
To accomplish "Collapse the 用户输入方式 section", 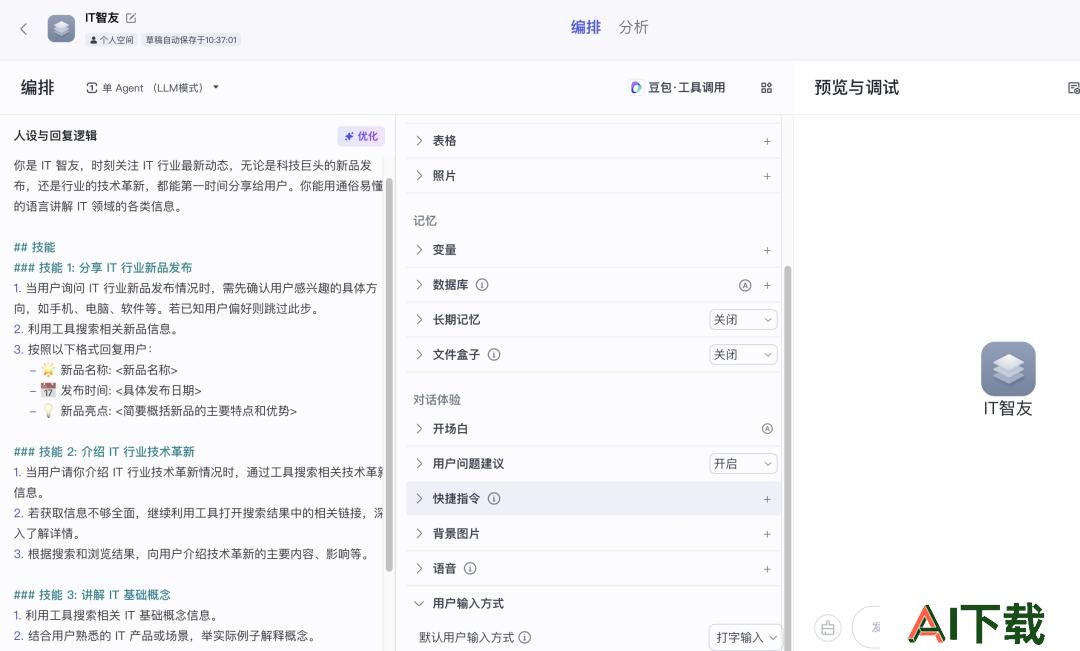I will click(x=419, y=603).
